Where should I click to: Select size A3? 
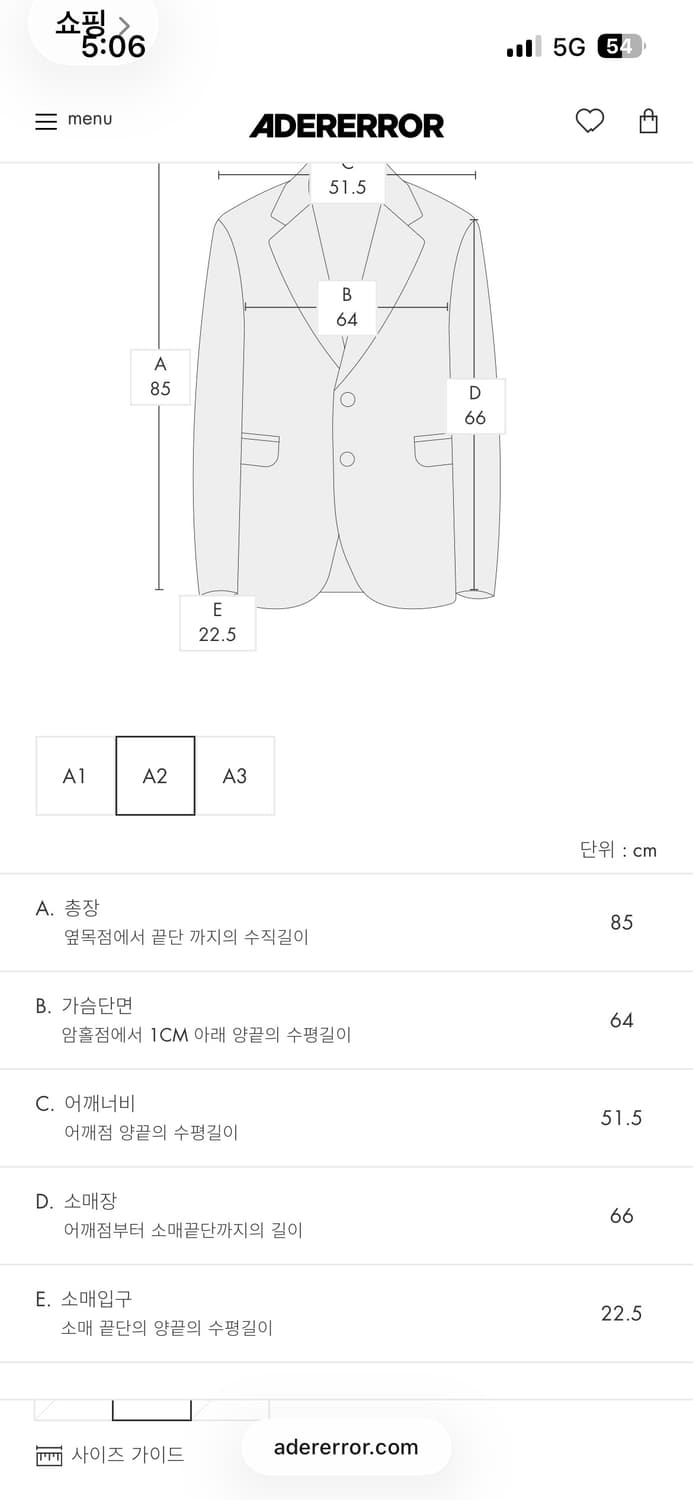click(x=235, y=776)
